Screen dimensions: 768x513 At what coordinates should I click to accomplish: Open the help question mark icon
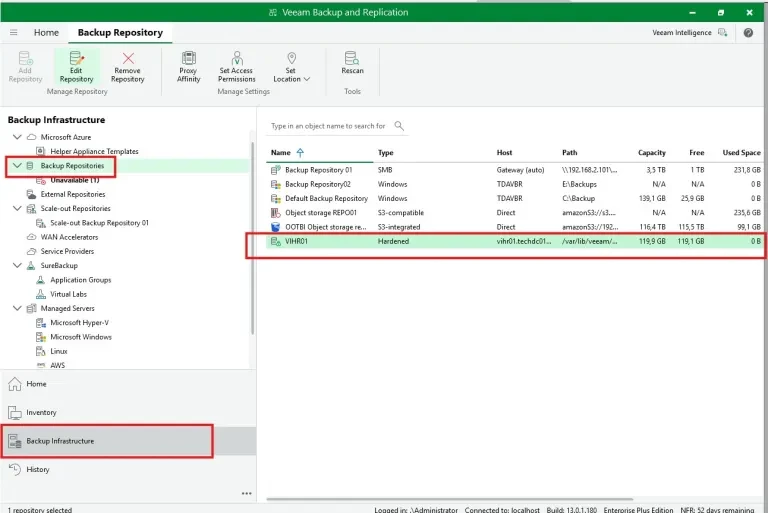pyautogui.click(x=748, y=33)
